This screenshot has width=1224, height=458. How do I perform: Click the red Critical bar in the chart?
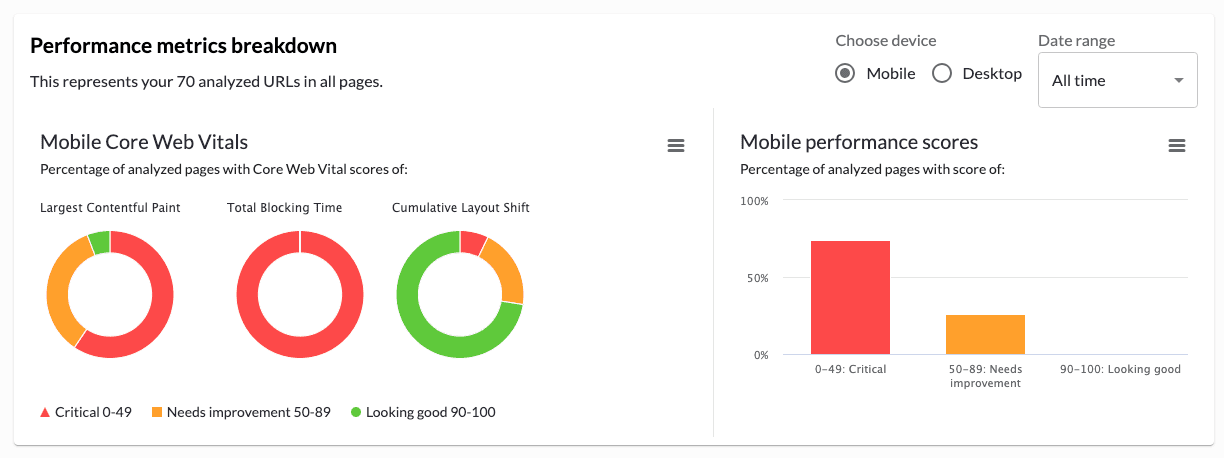tap(850, 298)
